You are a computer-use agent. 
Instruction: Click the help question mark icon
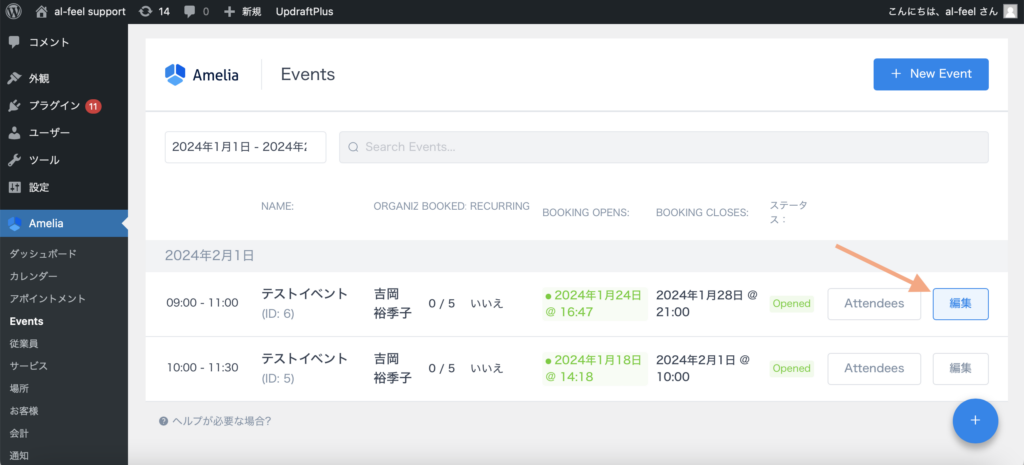coord(163,421)
